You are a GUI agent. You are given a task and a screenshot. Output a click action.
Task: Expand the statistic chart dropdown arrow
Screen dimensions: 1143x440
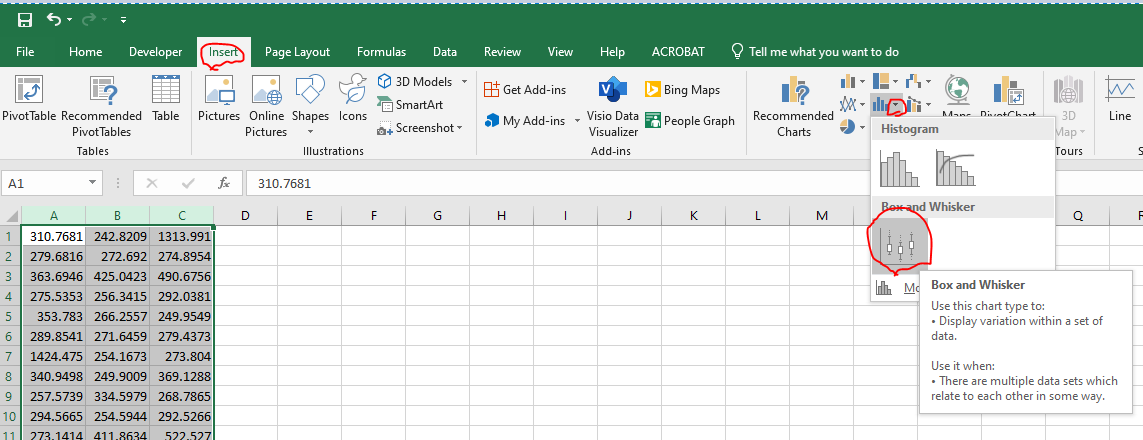pos(895,106)
